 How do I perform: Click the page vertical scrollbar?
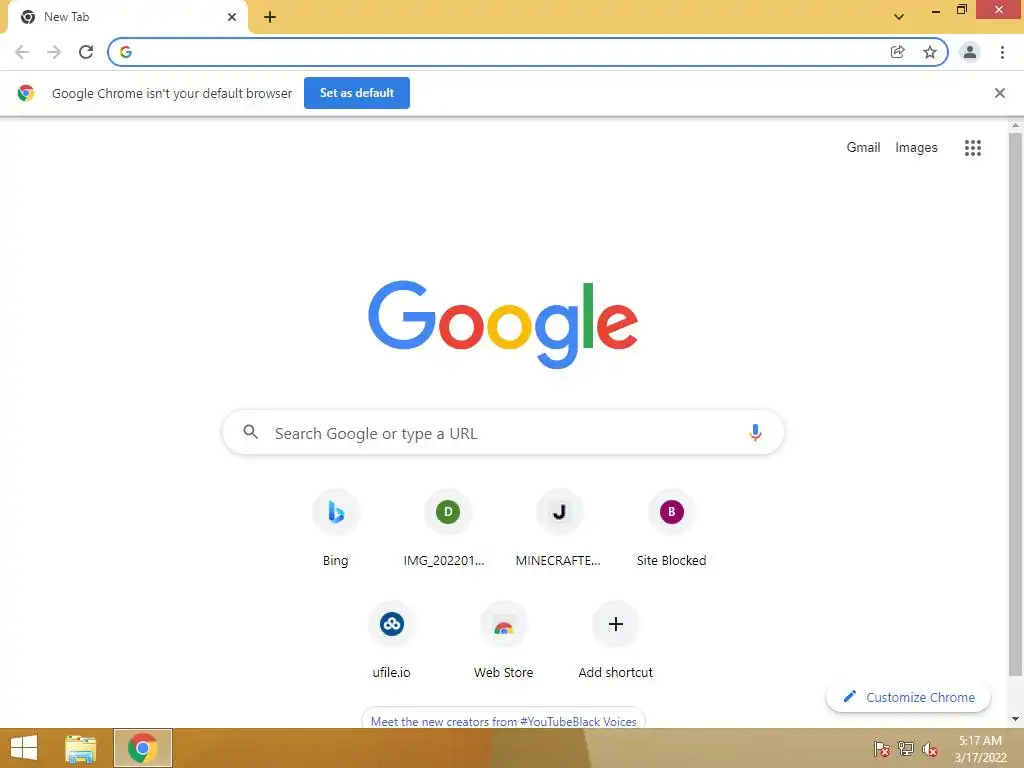point(1015,405)
